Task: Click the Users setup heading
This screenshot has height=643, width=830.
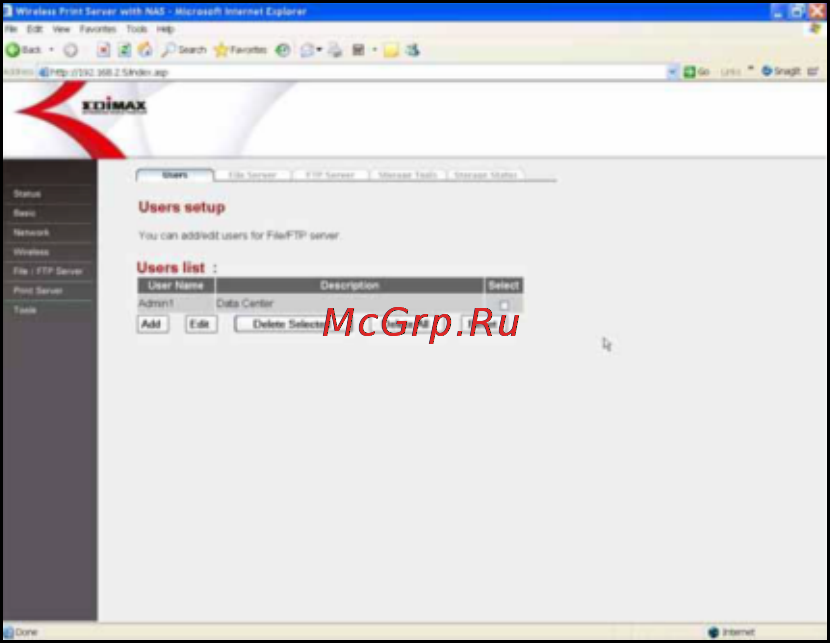Action: pyautogui.click(x=182, y=207)
